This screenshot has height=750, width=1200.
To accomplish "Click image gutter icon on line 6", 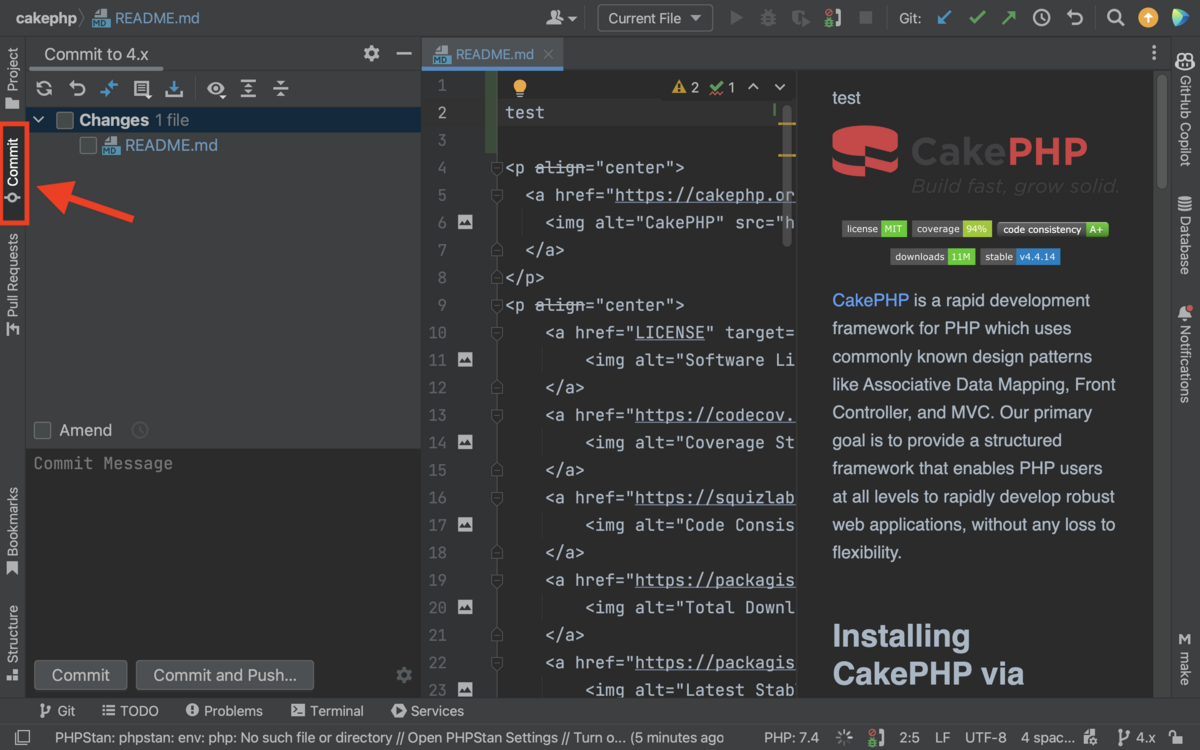I will (465, 222).
